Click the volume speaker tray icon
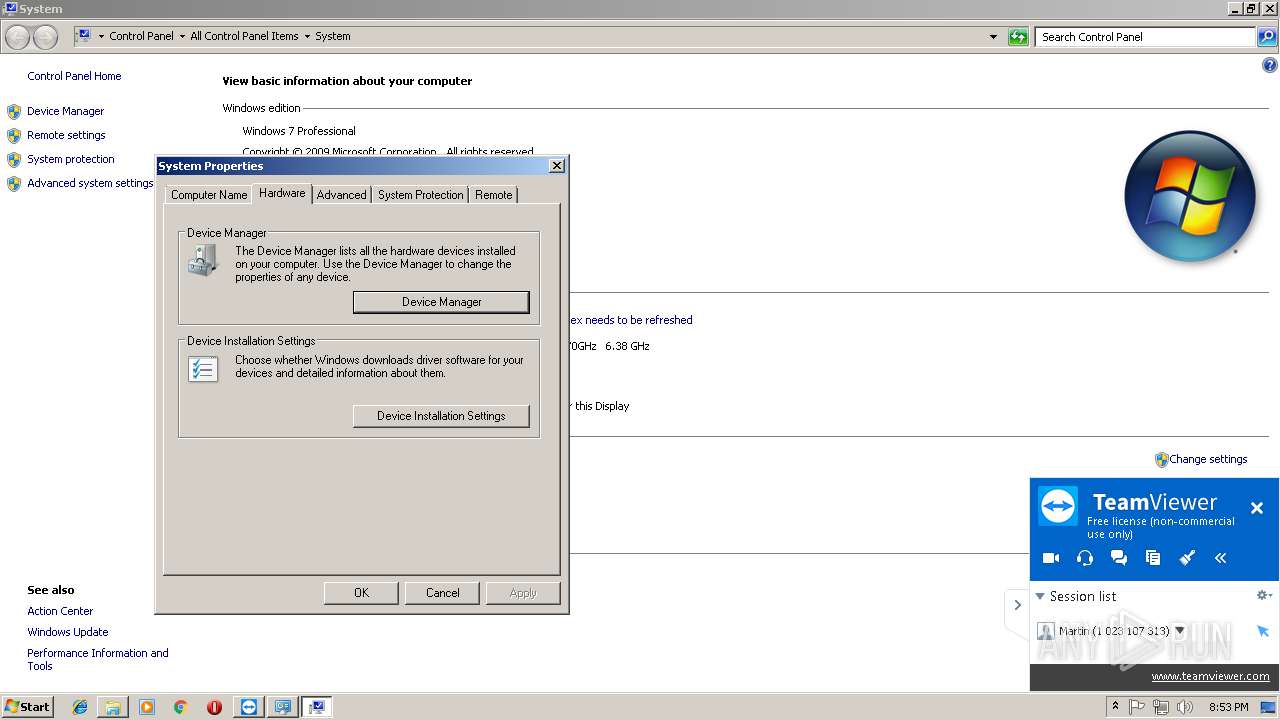 1185,707
